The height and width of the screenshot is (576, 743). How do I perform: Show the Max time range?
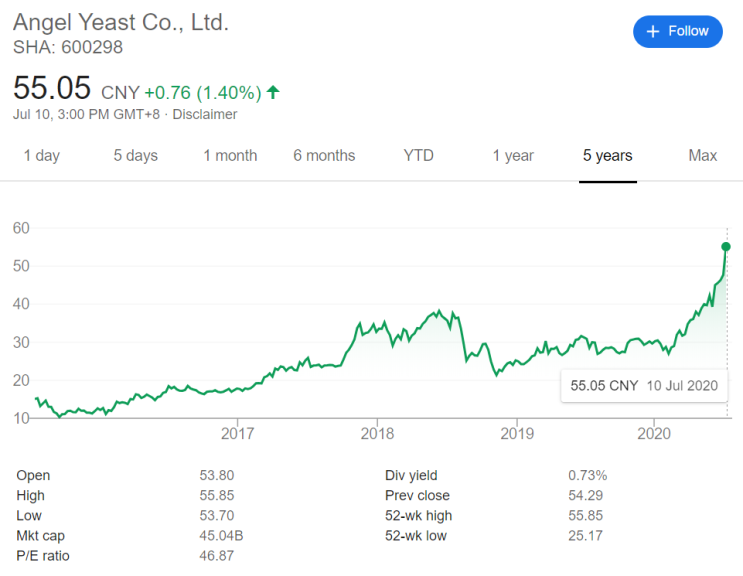(703, 155)
